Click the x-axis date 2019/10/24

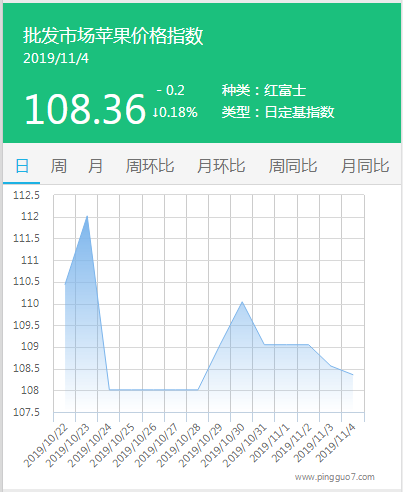point(90,445)
